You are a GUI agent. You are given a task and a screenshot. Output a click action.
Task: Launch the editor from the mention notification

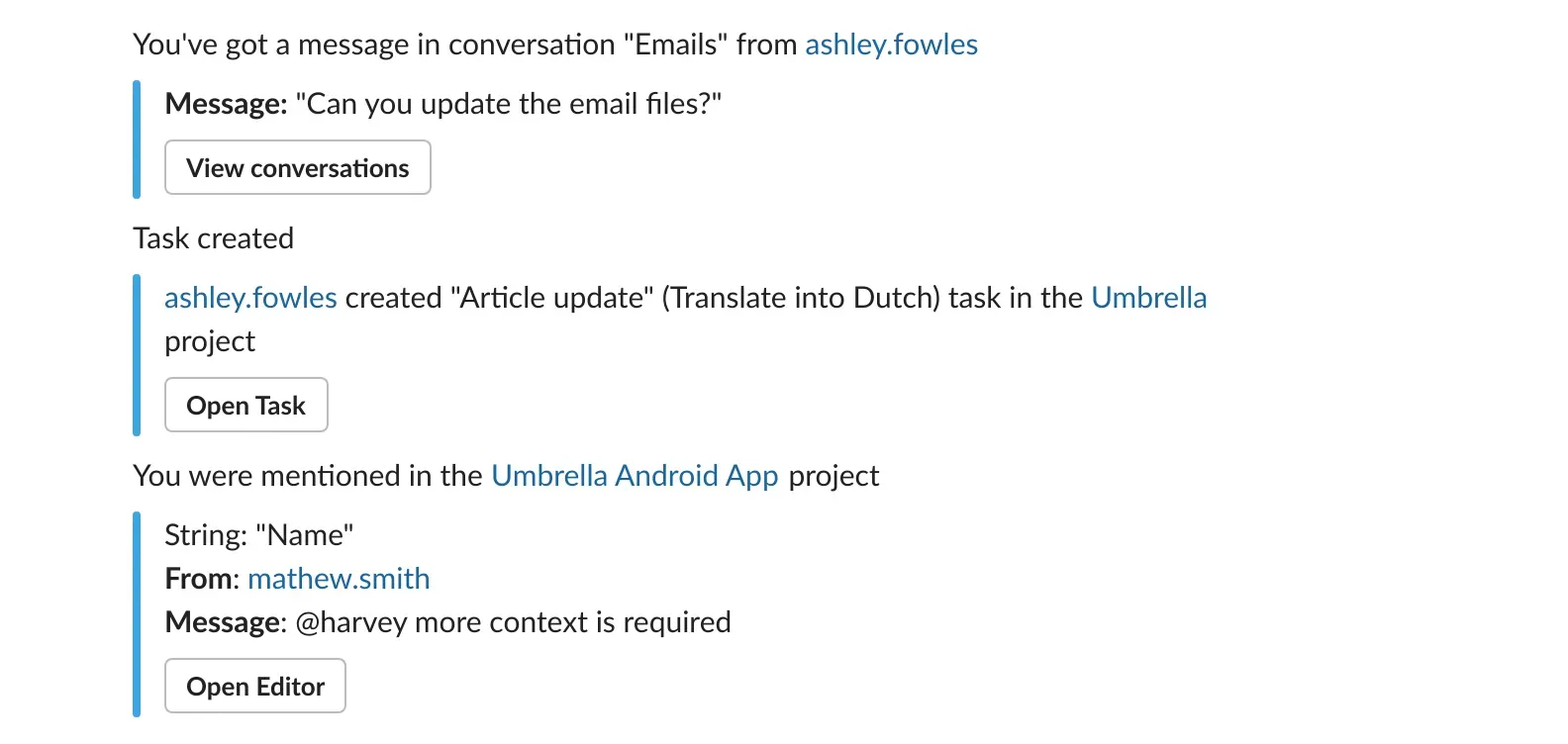[254, 686]
